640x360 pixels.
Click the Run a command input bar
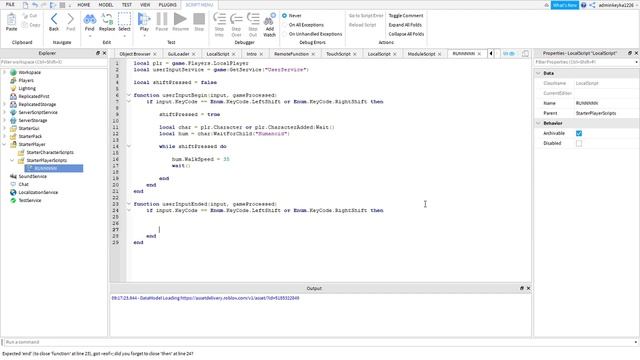pos(320,342)
